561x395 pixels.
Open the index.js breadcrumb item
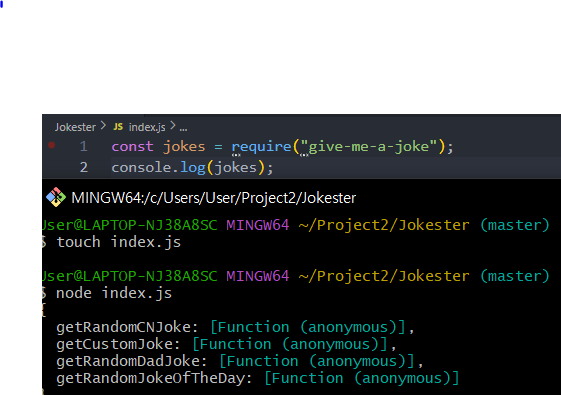click(x=147, y=127)
